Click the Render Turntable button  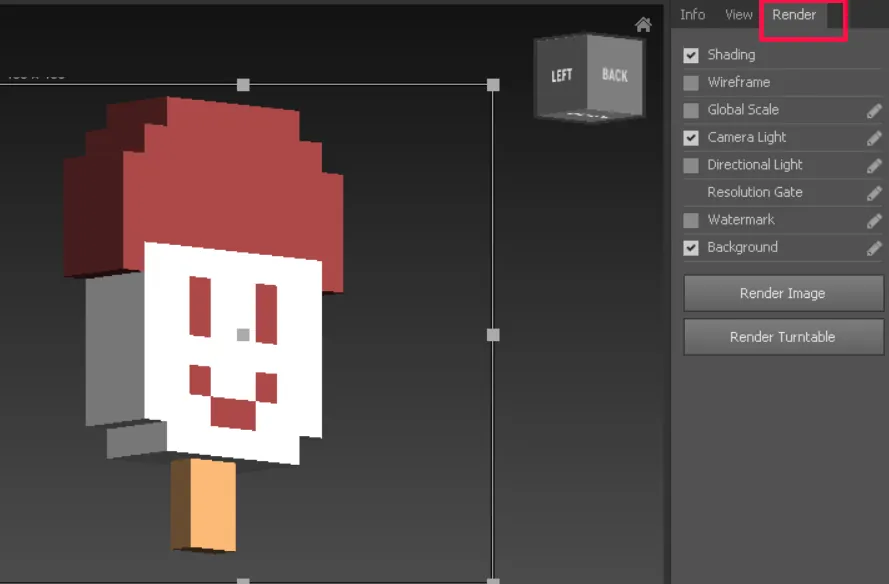click(783, 337)
